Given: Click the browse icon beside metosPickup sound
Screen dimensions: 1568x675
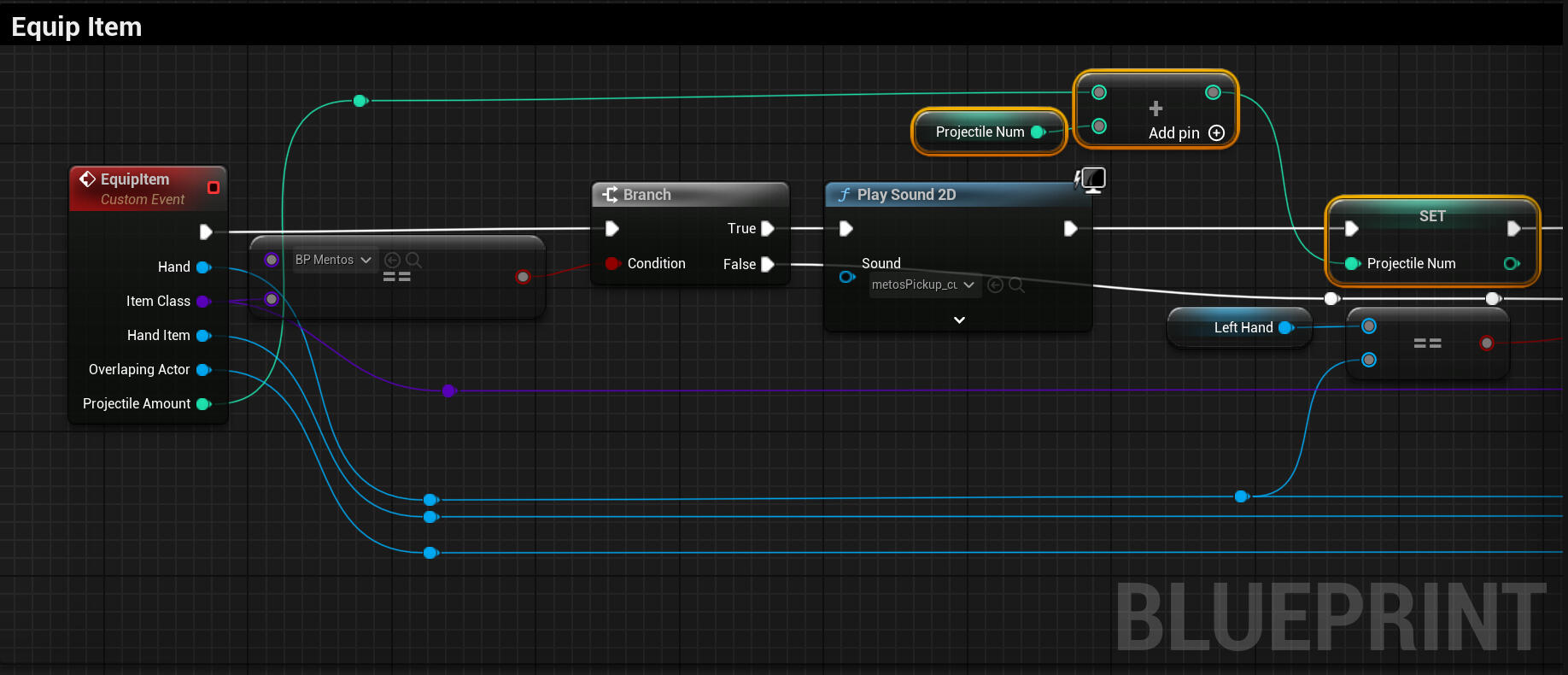Looking at the screenshot, I should (1016, 285).
